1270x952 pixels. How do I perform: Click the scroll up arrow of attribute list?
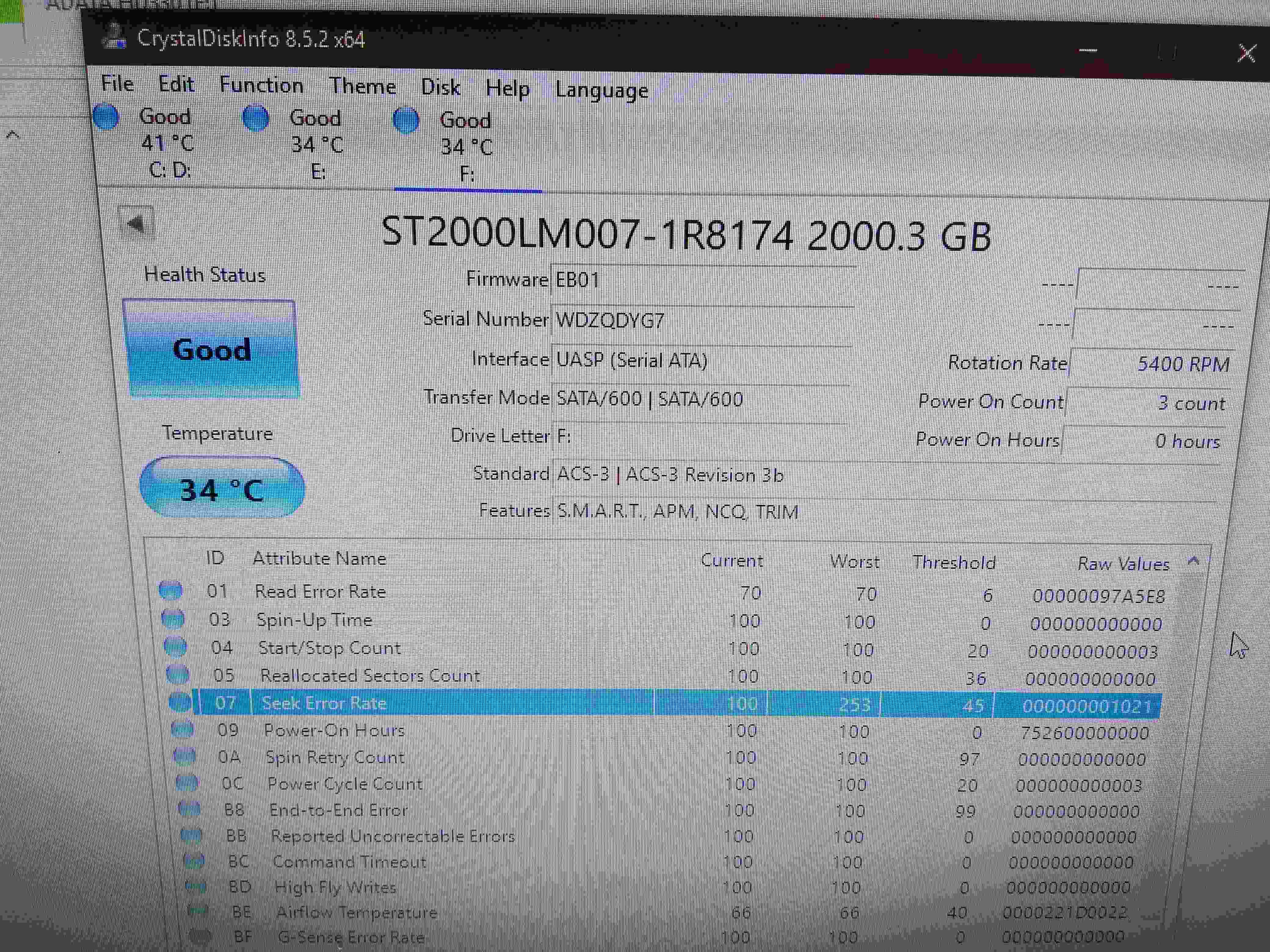[1193, 561]
